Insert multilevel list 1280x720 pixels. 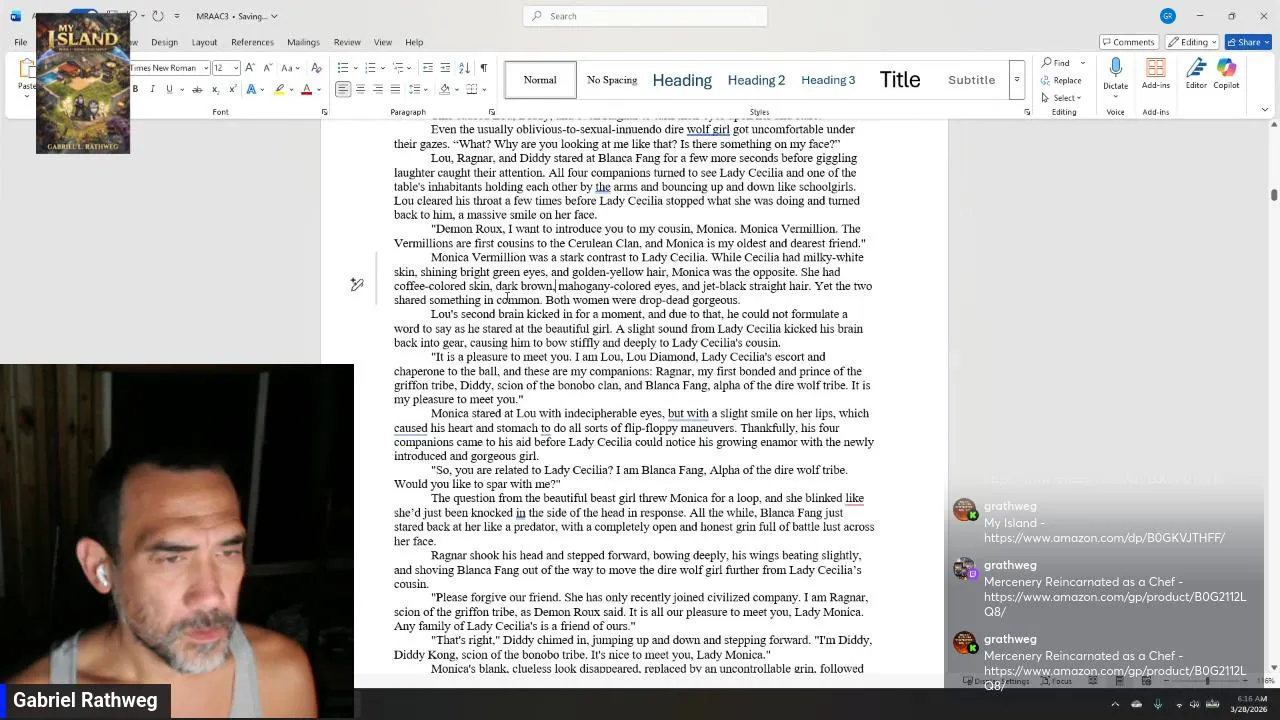click(x=397, y=68)
